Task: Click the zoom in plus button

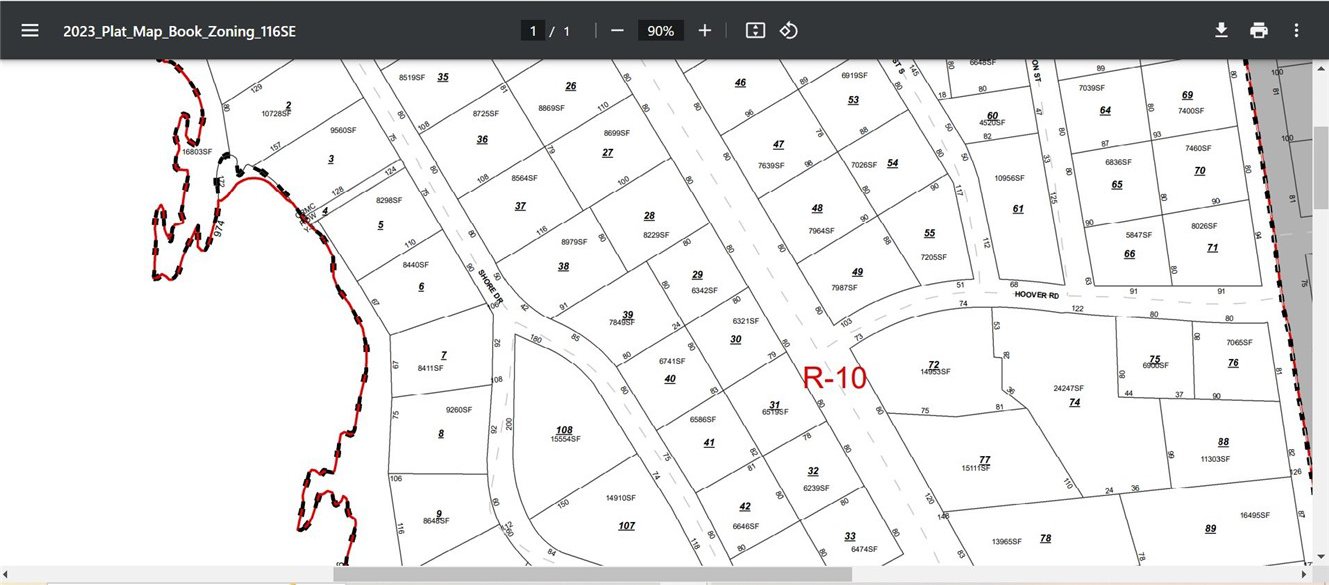Action: coord(705,31)
